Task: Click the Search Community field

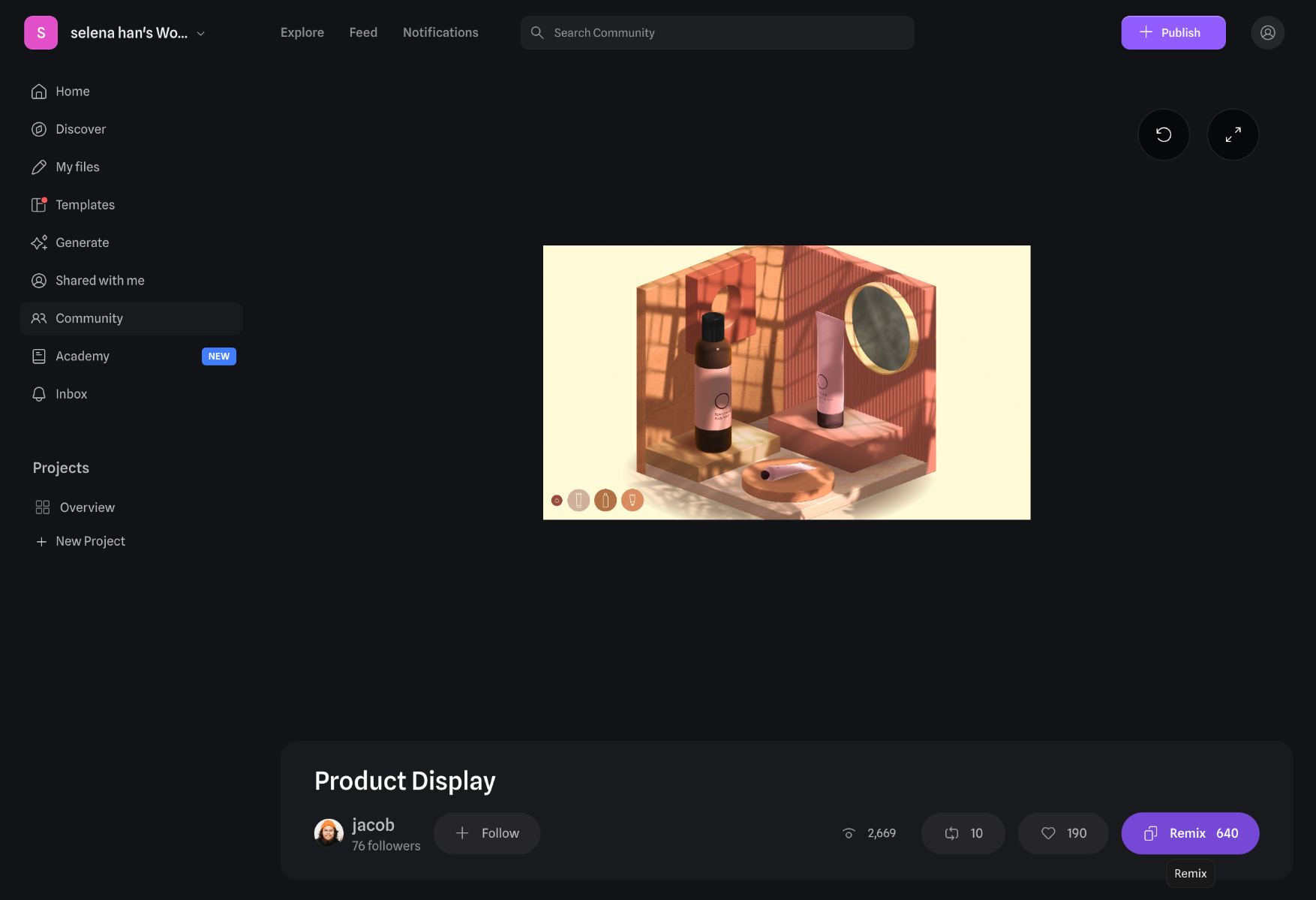Action: 717,33
